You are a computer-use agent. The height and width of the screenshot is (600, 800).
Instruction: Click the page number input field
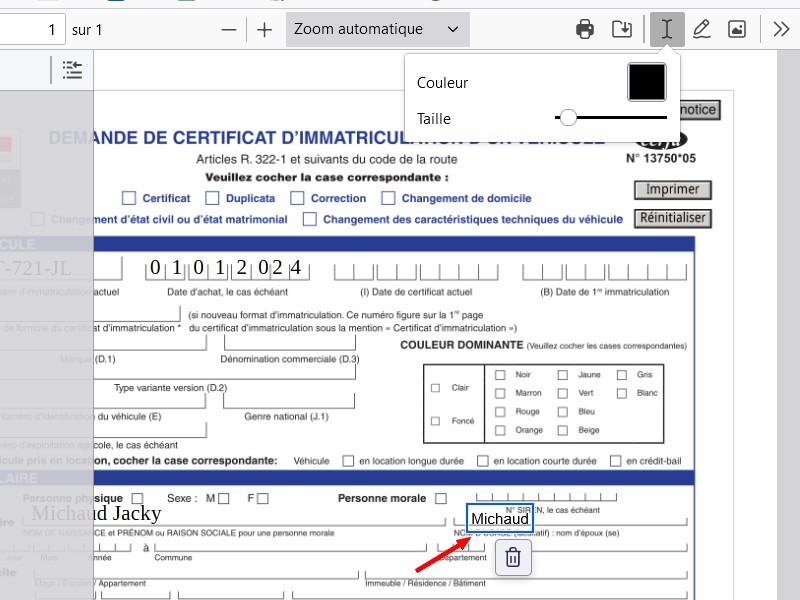point(32,29)
